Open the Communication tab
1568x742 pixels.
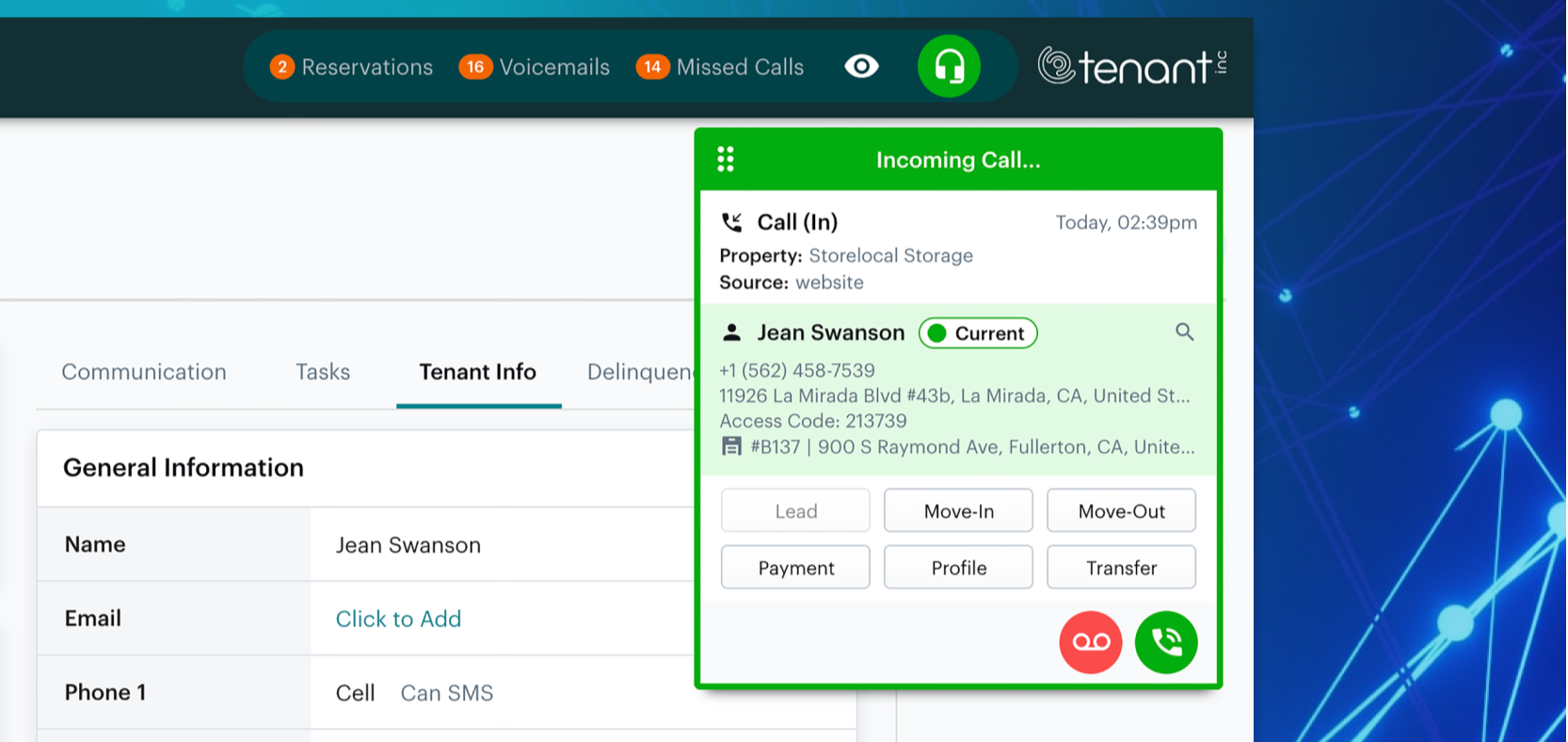(x=144, y=372)
